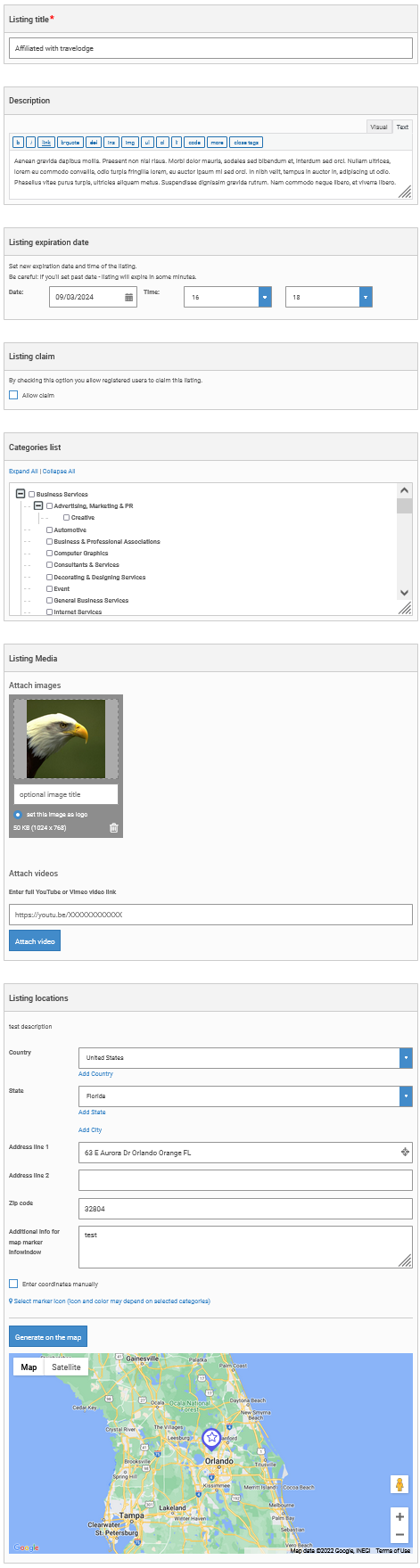This screenshot has height=1568, width=420.
Task: Enable Enter coordinates manually checkbox
Action: coord(13,1285)
